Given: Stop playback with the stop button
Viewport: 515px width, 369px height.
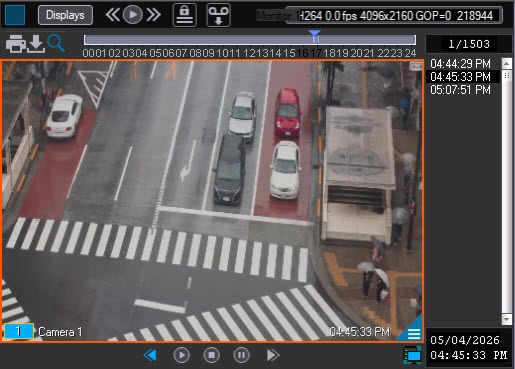Looking at the screenshot, I should [212, 355].
